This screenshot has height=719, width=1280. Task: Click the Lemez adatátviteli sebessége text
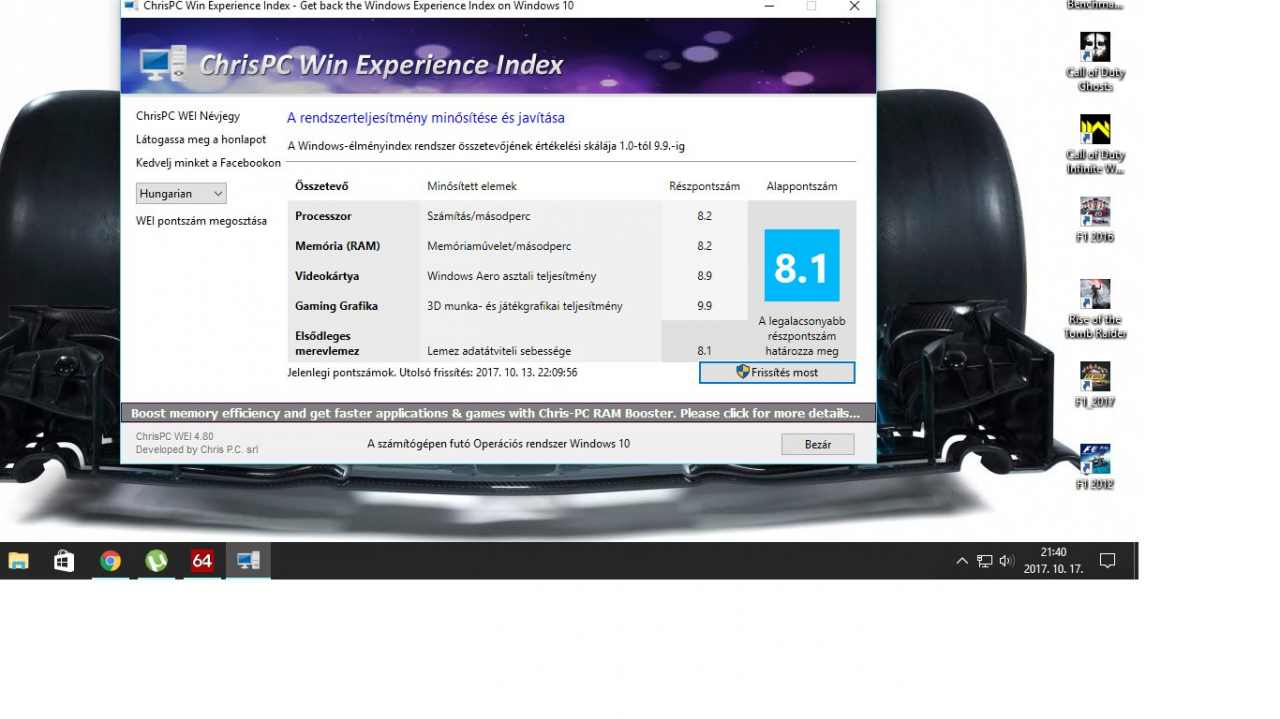pyautogui.click(x=499, y=351)
